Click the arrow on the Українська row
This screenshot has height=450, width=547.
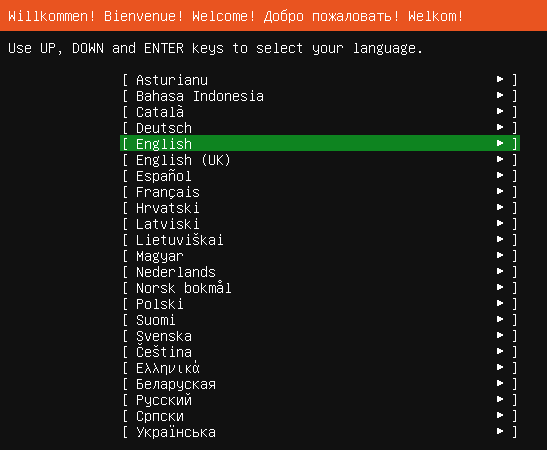pos(500,431)
